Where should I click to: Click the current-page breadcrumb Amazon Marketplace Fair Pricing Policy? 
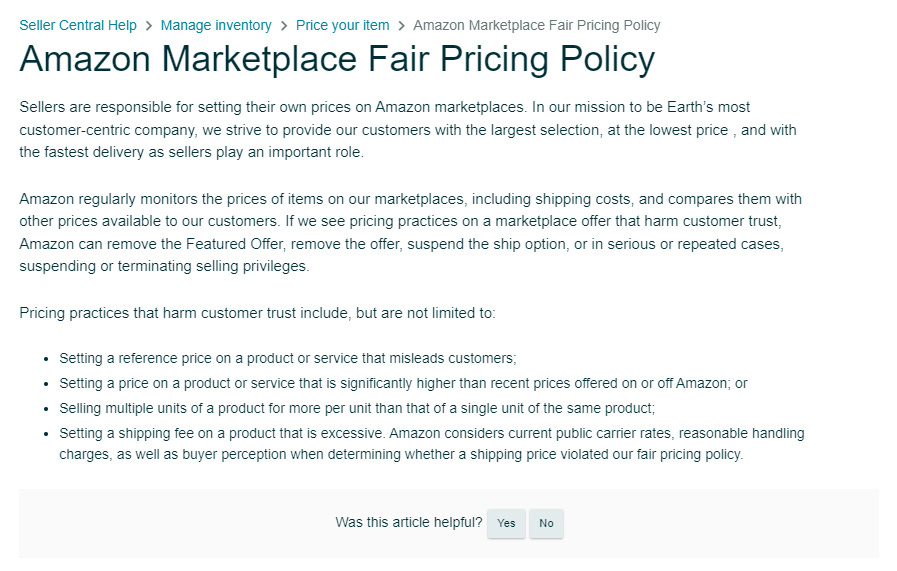[x=537, y=26]
